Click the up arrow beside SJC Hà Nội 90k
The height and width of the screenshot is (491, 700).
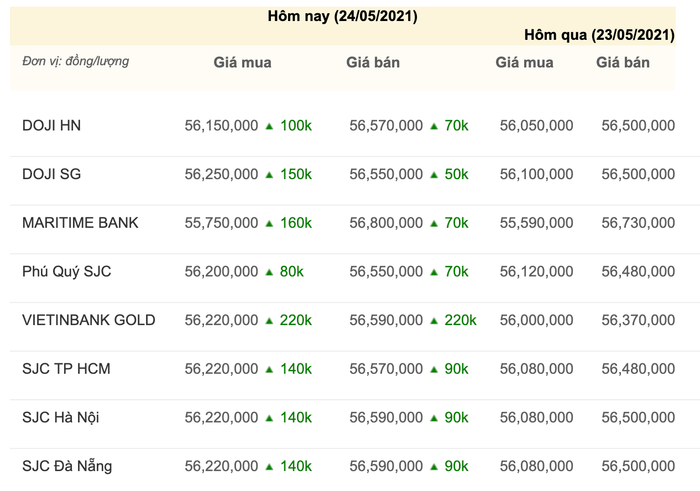coord(433,418)
